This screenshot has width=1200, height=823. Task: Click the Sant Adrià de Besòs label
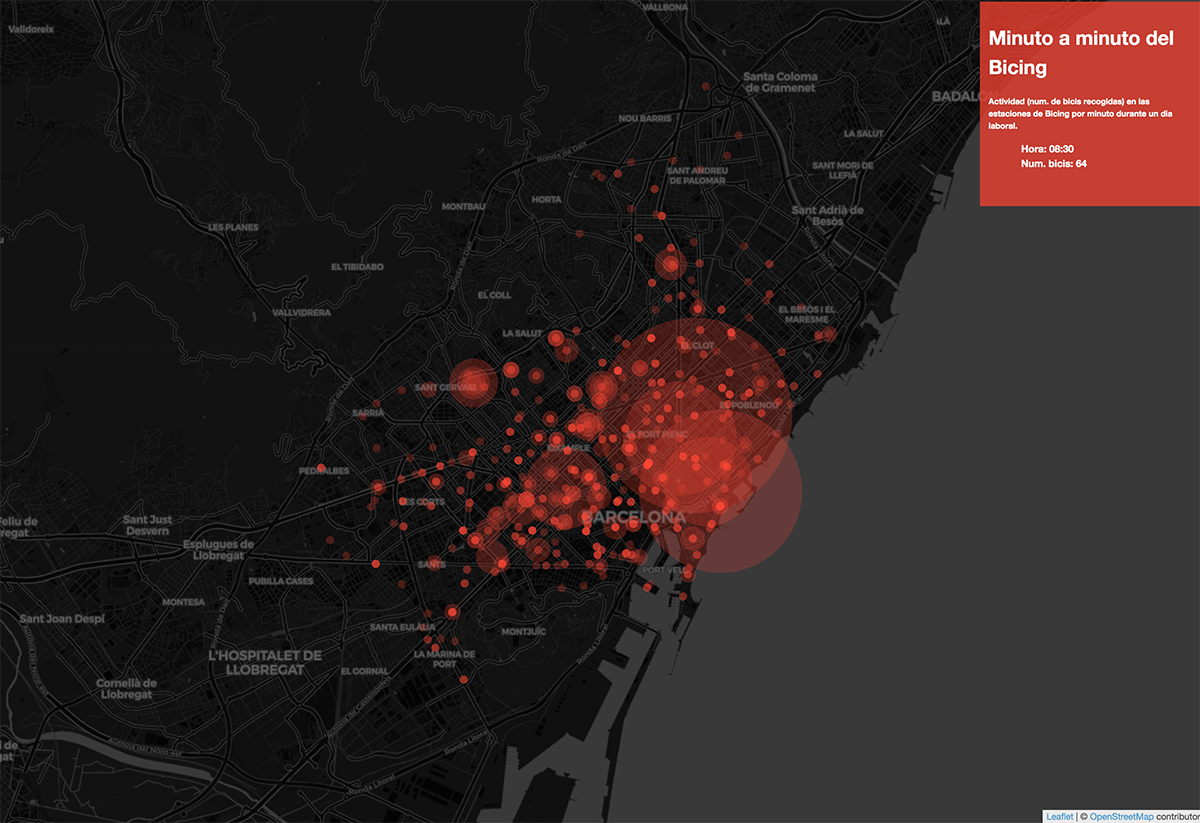click(x=827, y=216)
